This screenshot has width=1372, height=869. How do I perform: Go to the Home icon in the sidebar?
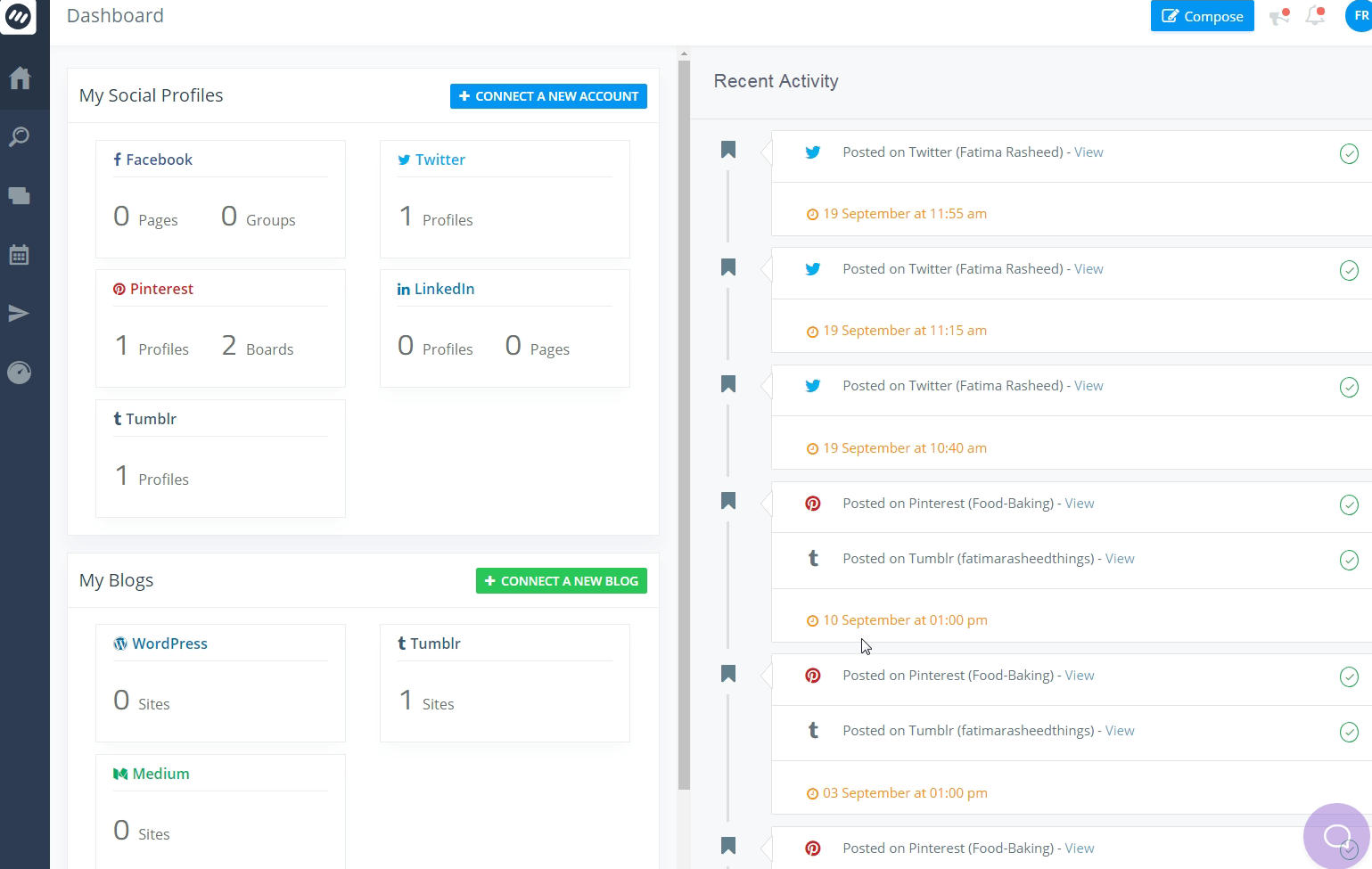20,78
